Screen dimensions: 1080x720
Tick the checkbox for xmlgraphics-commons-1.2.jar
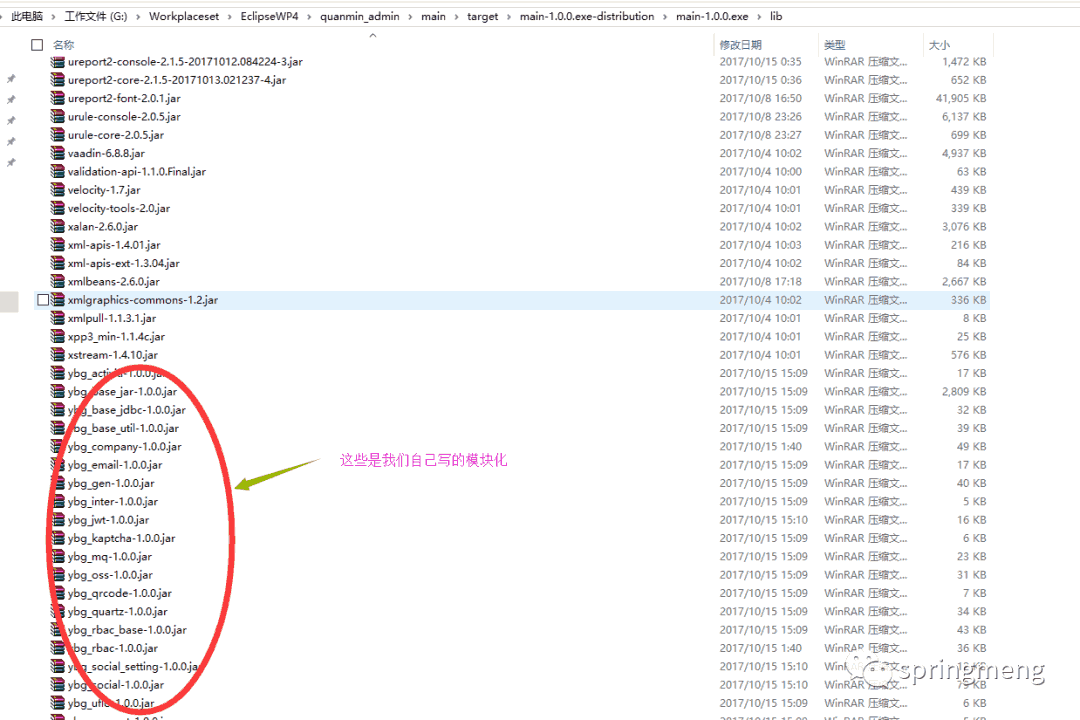tap(43, 300)
